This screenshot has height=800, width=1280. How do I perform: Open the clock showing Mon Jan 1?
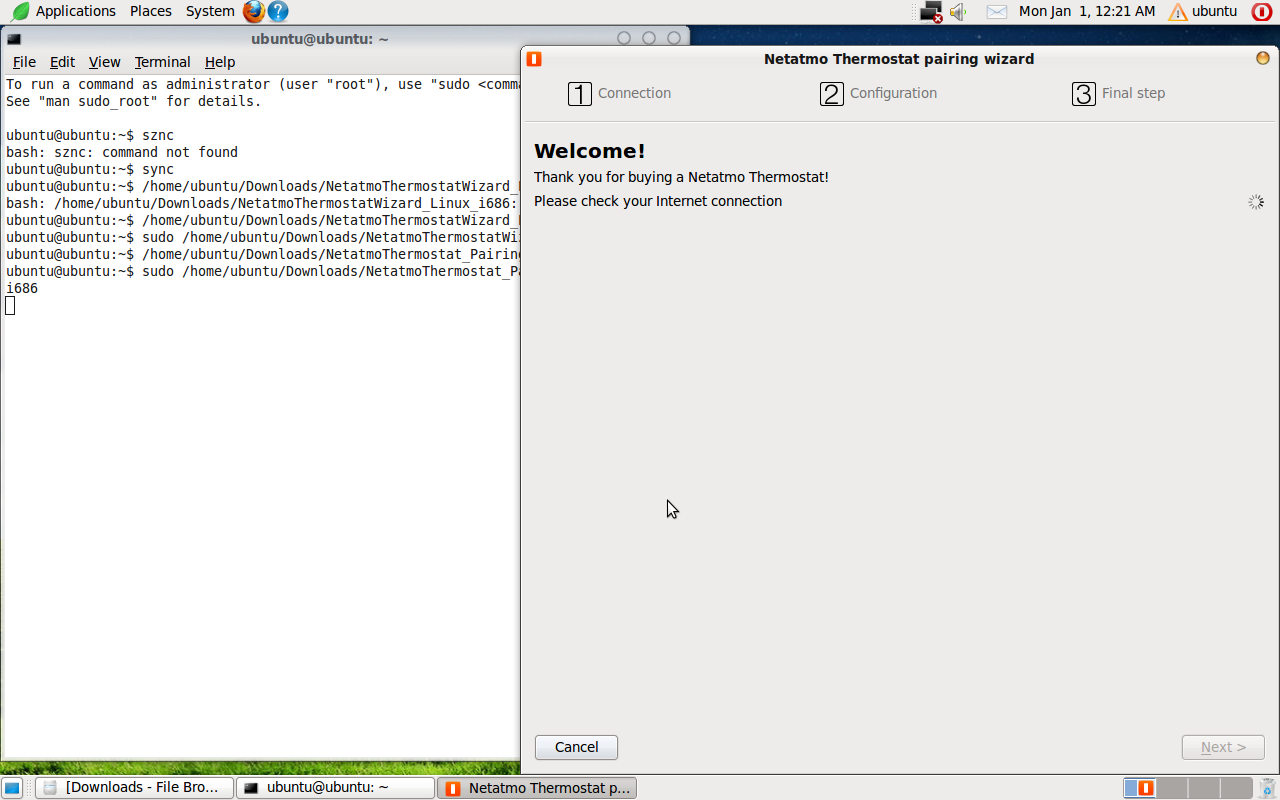1086,11
